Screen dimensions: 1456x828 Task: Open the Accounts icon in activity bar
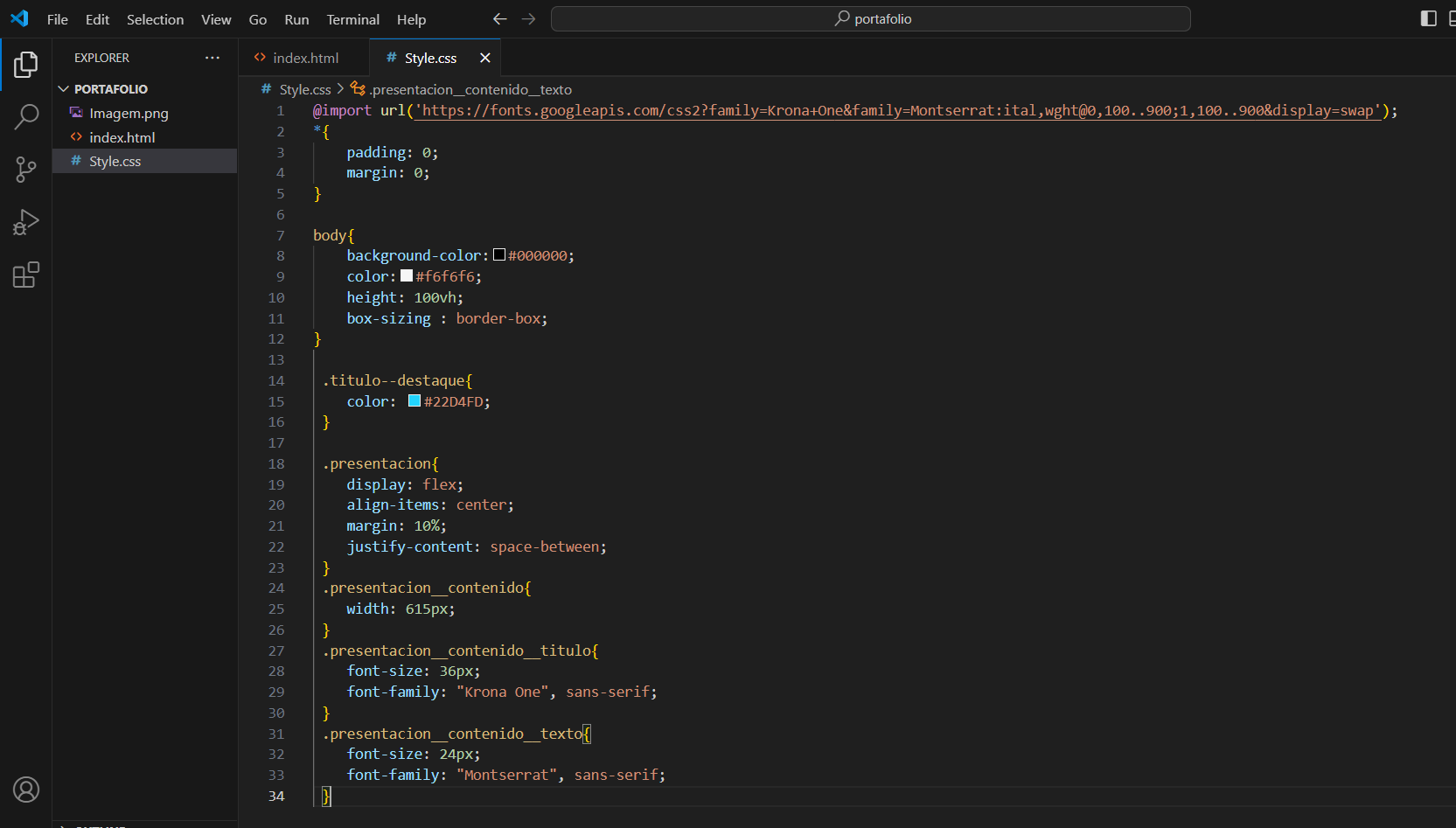point(26,790)
